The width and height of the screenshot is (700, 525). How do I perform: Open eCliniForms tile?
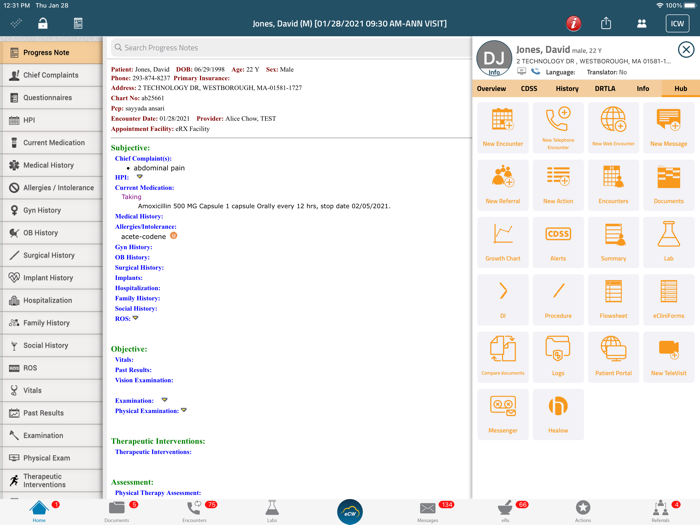(669, 300)
